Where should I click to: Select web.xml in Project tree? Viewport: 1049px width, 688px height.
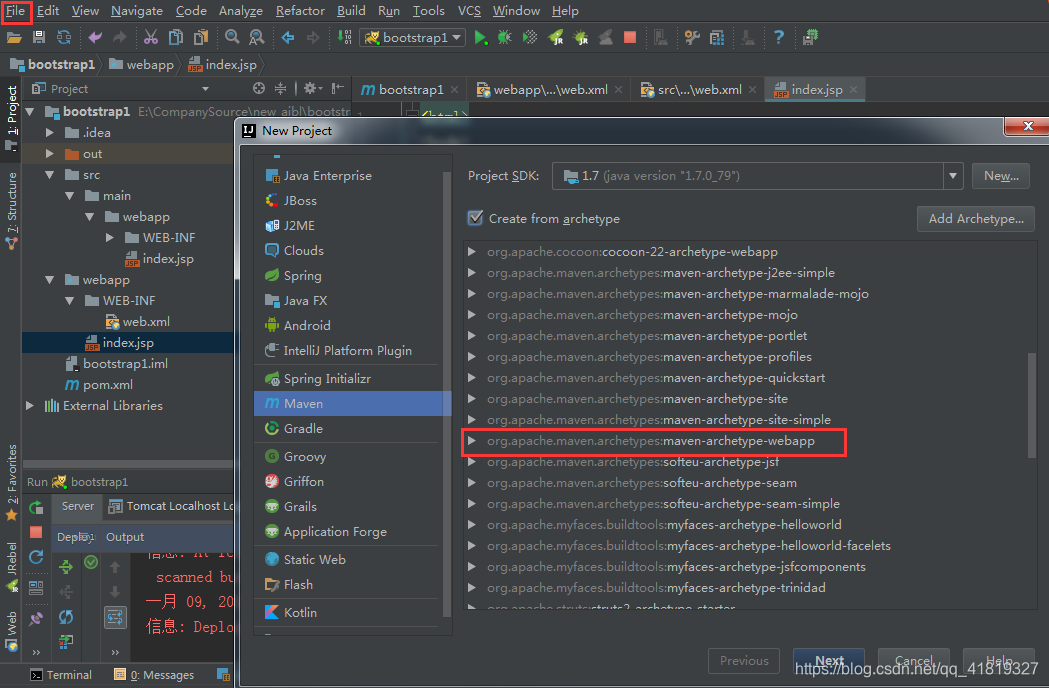coord(138,322)
